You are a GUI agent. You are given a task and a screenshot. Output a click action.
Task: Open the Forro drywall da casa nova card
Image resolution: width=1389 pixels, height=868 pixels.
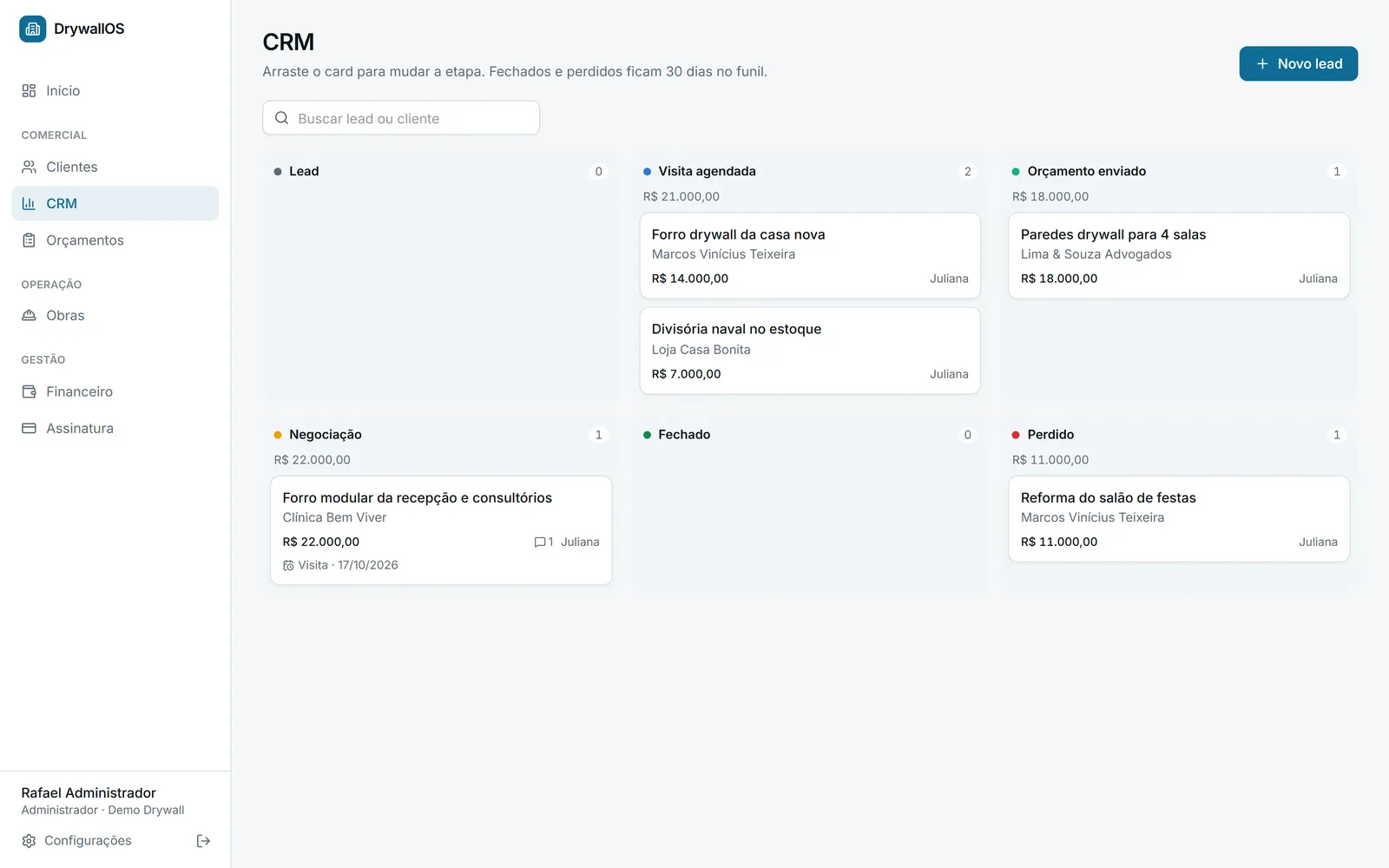point(810,256)
